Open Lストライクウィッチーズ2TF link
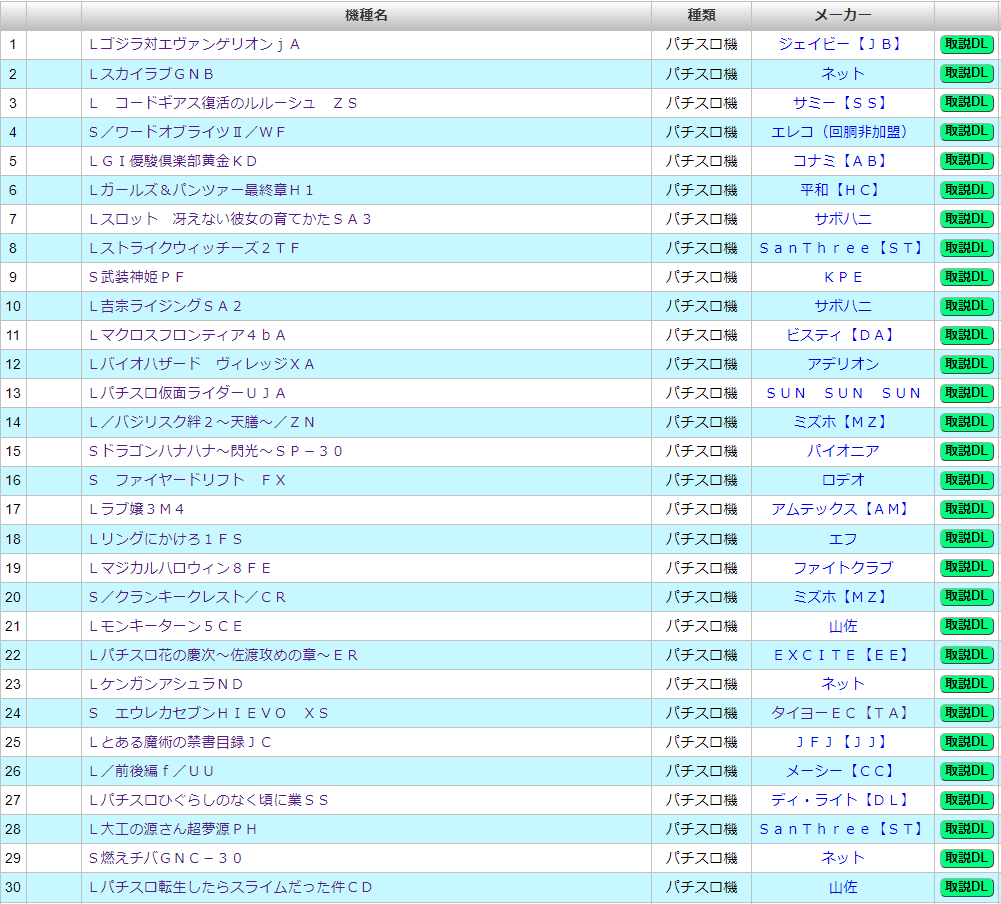The height and width of the screenshot is (904, 1001). 194,248
